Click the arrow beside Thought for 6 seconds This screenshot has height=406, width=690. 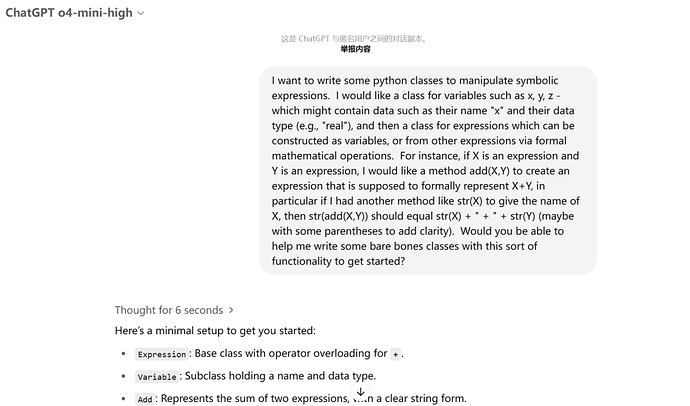(x=232, y=310)
